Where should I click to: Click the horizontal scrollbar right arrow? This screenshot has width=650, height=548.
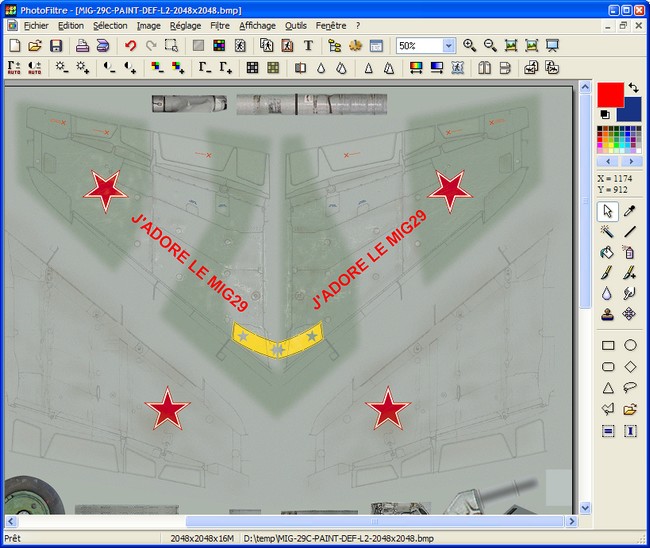[572, 521]
